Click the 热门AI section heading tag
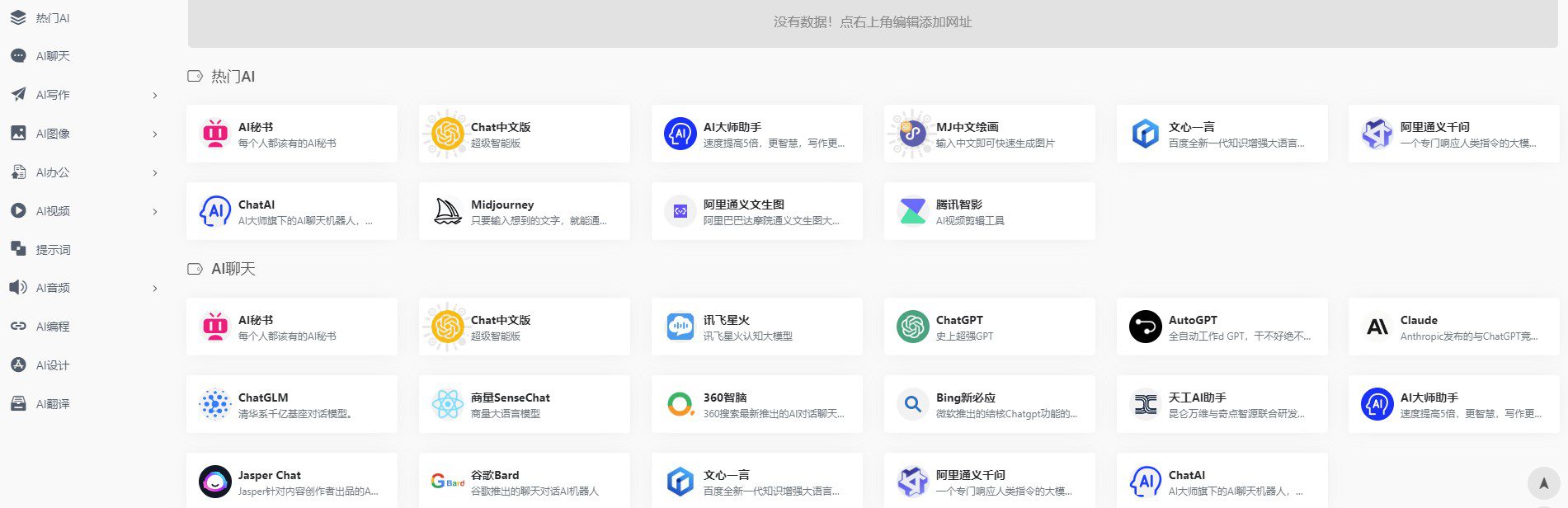 [221, 77]
